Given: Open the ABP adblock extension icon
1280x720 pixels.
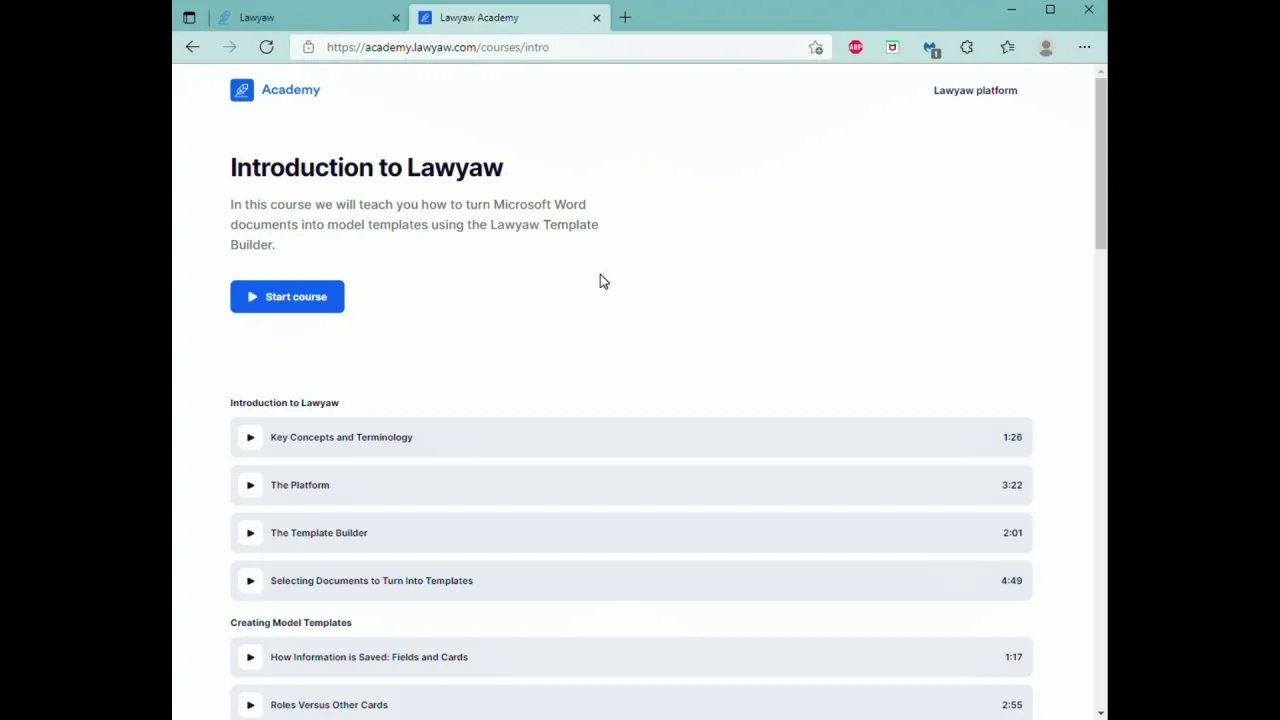Looking at the screenshot, I should tap(856, 47).
